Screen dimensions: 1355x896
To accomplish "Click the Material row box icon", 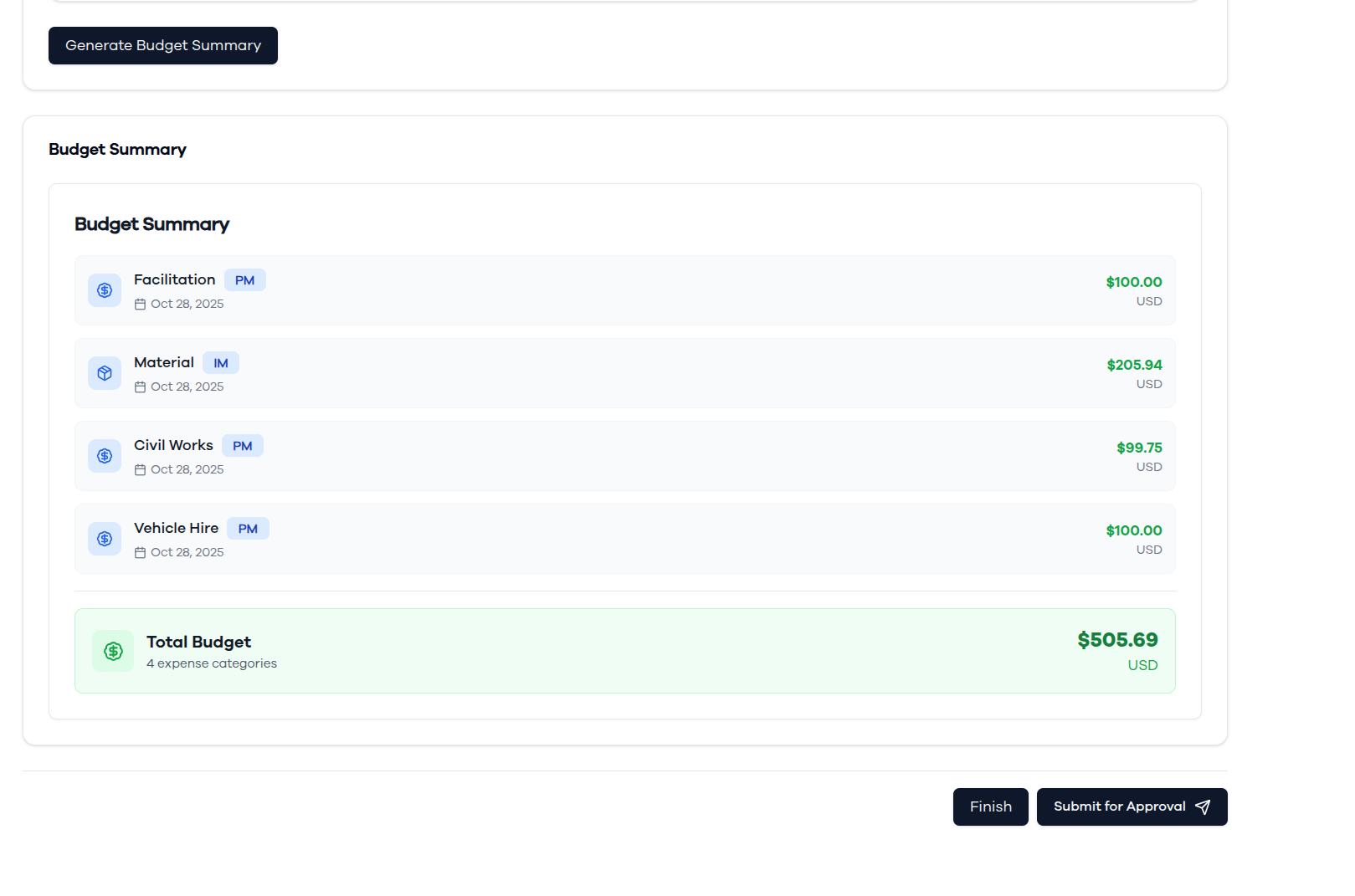I will pos(105,373).
